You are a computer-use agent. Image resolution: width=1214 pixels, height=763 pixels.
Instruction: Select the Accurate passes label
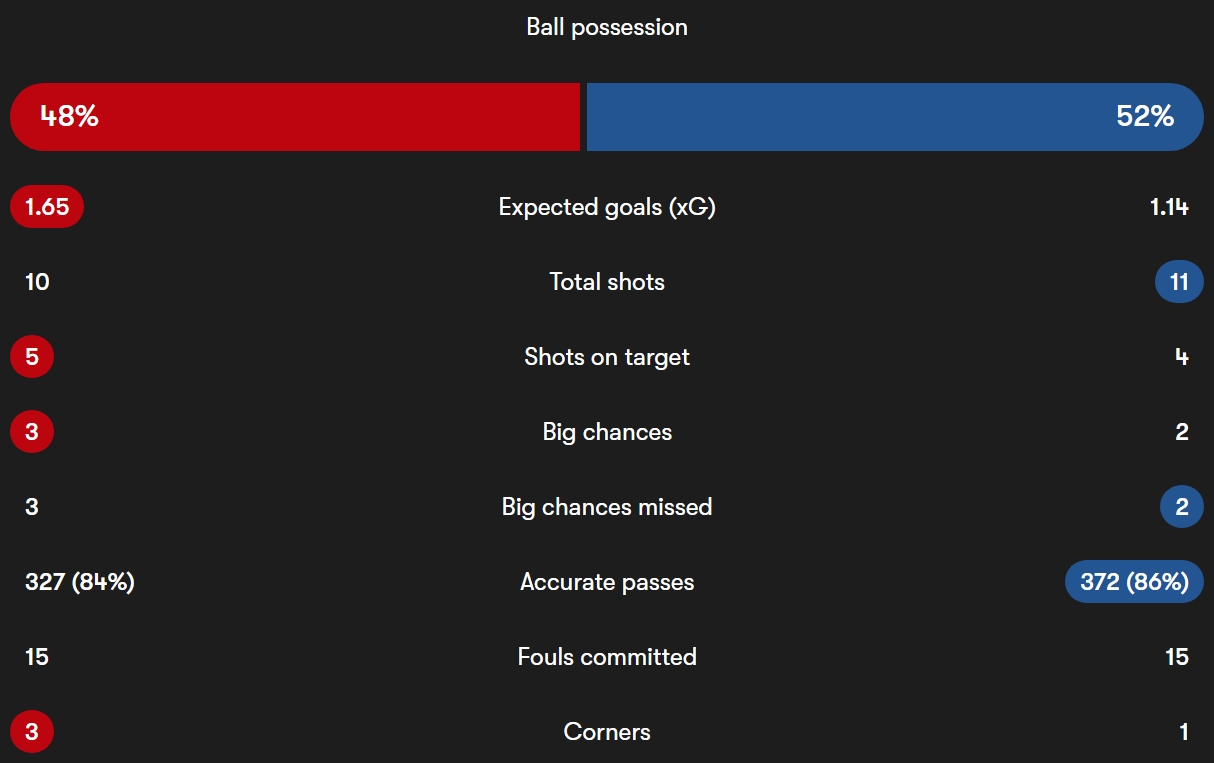coord(607,582)
